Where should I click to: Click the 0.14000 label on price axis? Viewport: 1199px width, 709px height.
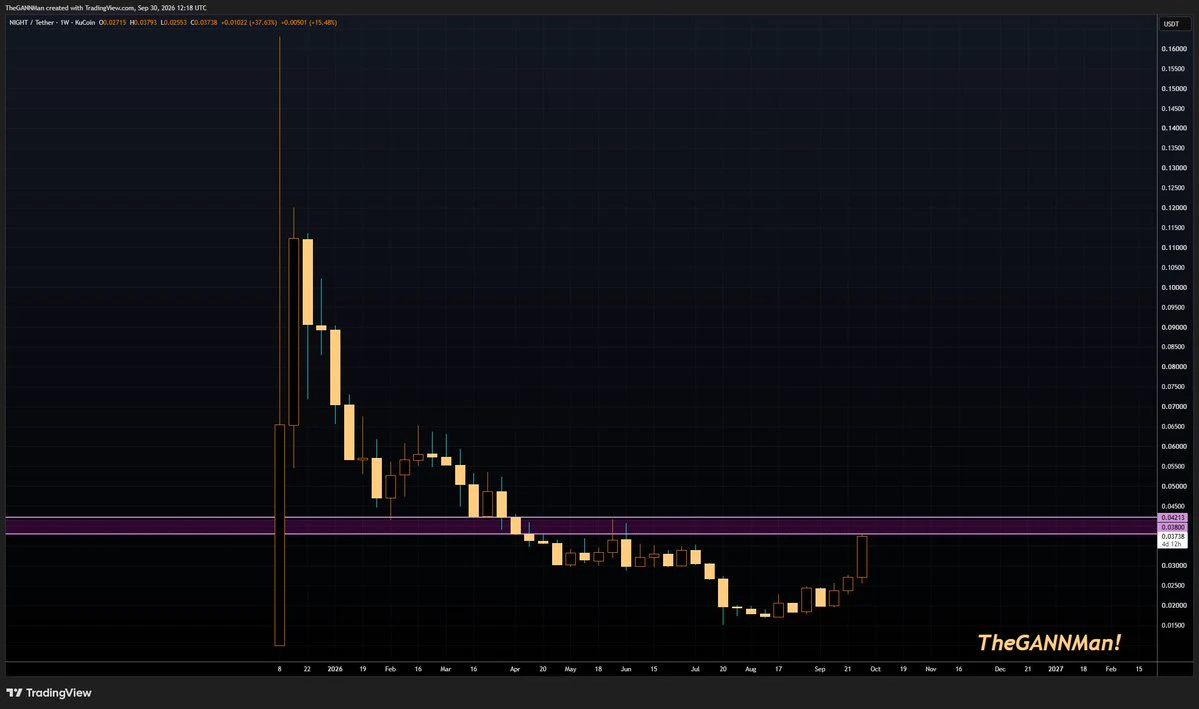click(x=1174, y=128)
